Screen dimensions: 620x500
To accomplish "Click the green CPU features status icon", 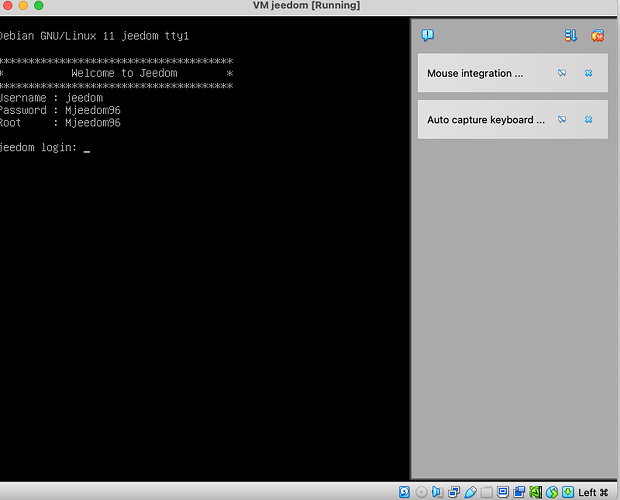I will [535, 492].
